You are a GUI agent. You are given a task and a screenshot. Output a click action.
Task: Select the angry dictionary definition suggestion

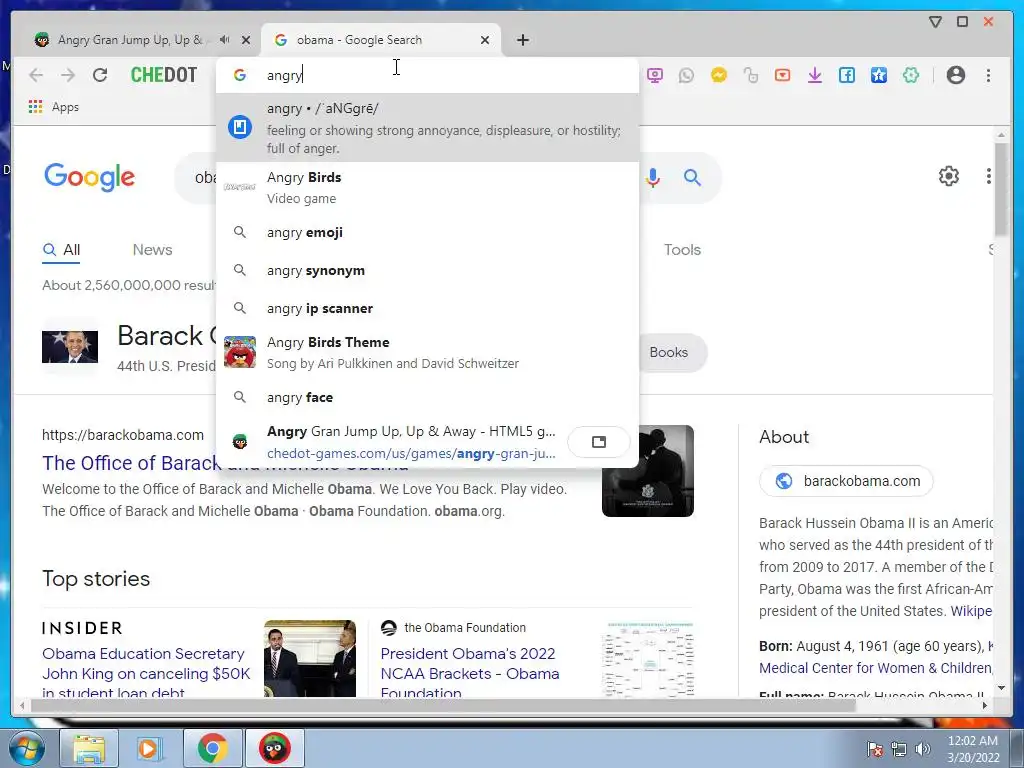[x=428, y=127]
